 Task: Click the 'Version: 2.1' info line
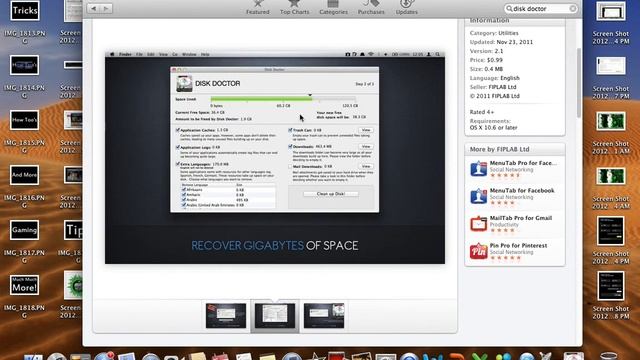tap(486, 51)
